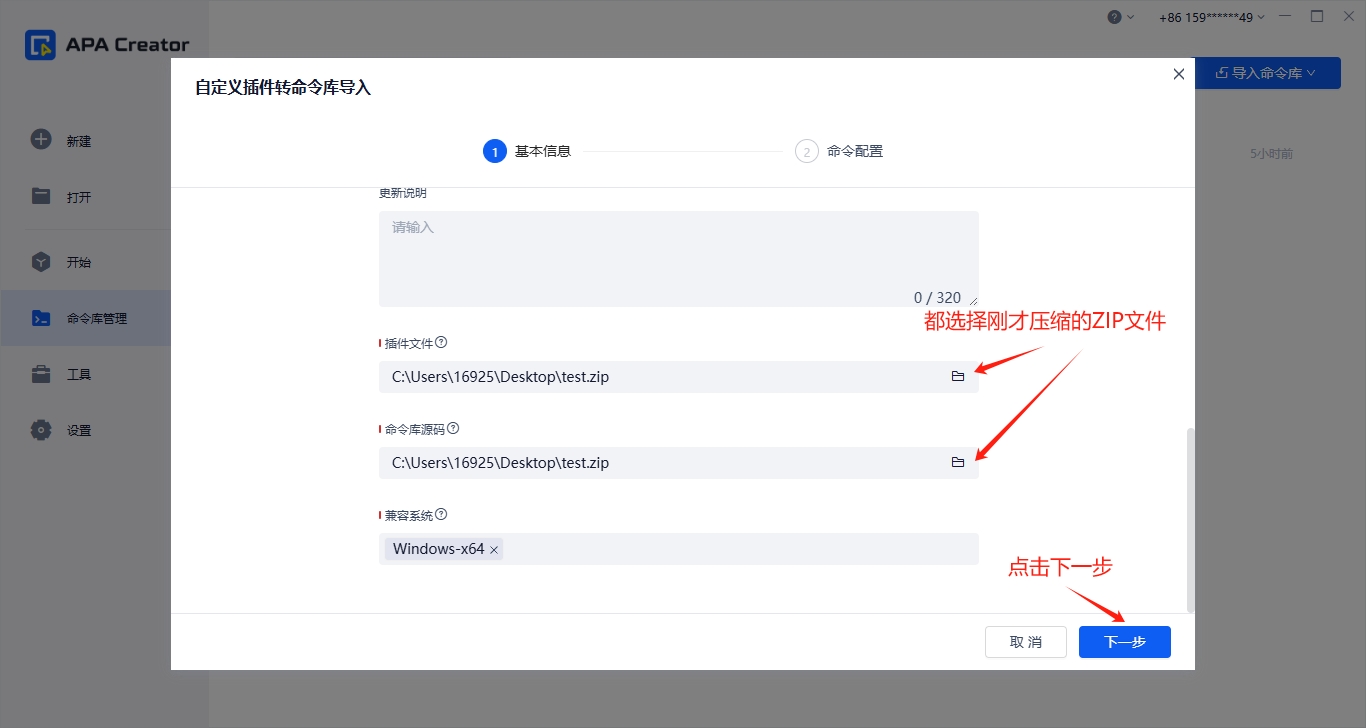This screenshot has height=728, width=1366.
Task: Click the 命令库源码 path input field
Action: click(x=679, y=463)
